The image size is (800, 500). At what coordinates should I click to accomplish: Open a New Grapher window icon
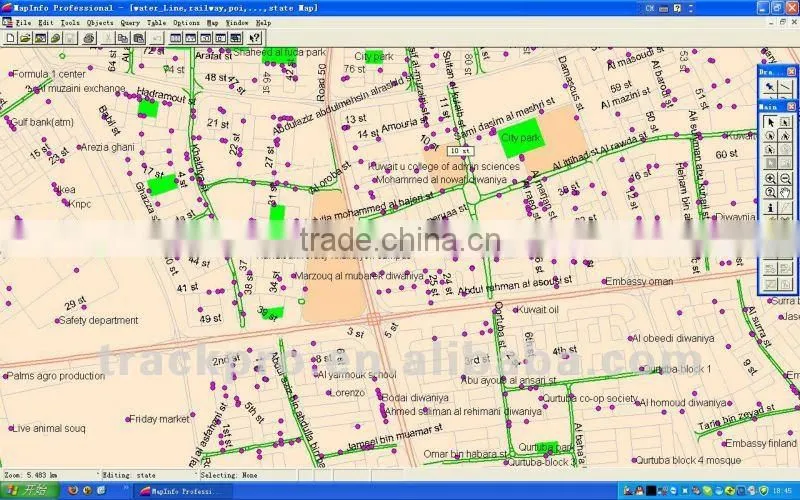tap(206, 38)
